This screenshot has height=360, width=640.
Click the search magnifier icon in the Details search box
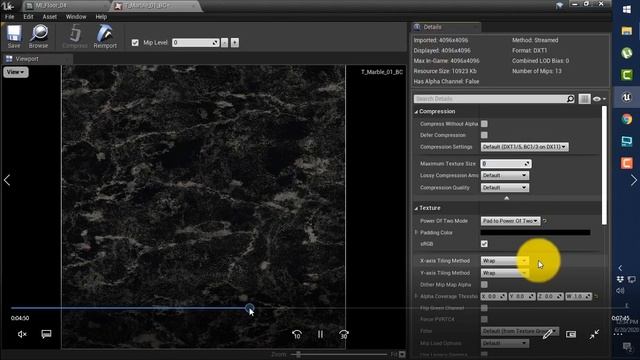tap(570, 99)
